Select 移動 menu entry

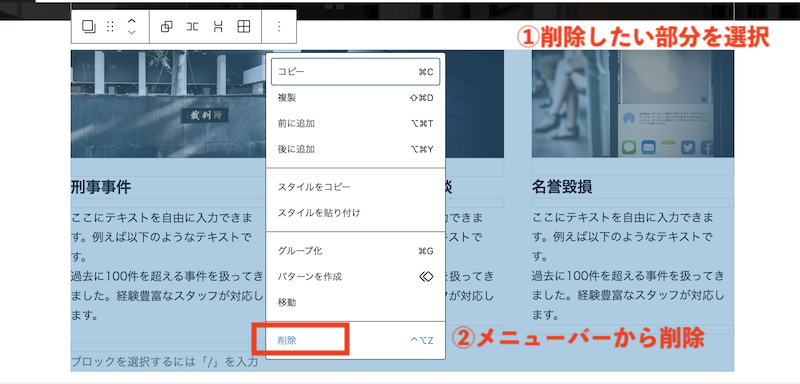click(x=356, y=302)
